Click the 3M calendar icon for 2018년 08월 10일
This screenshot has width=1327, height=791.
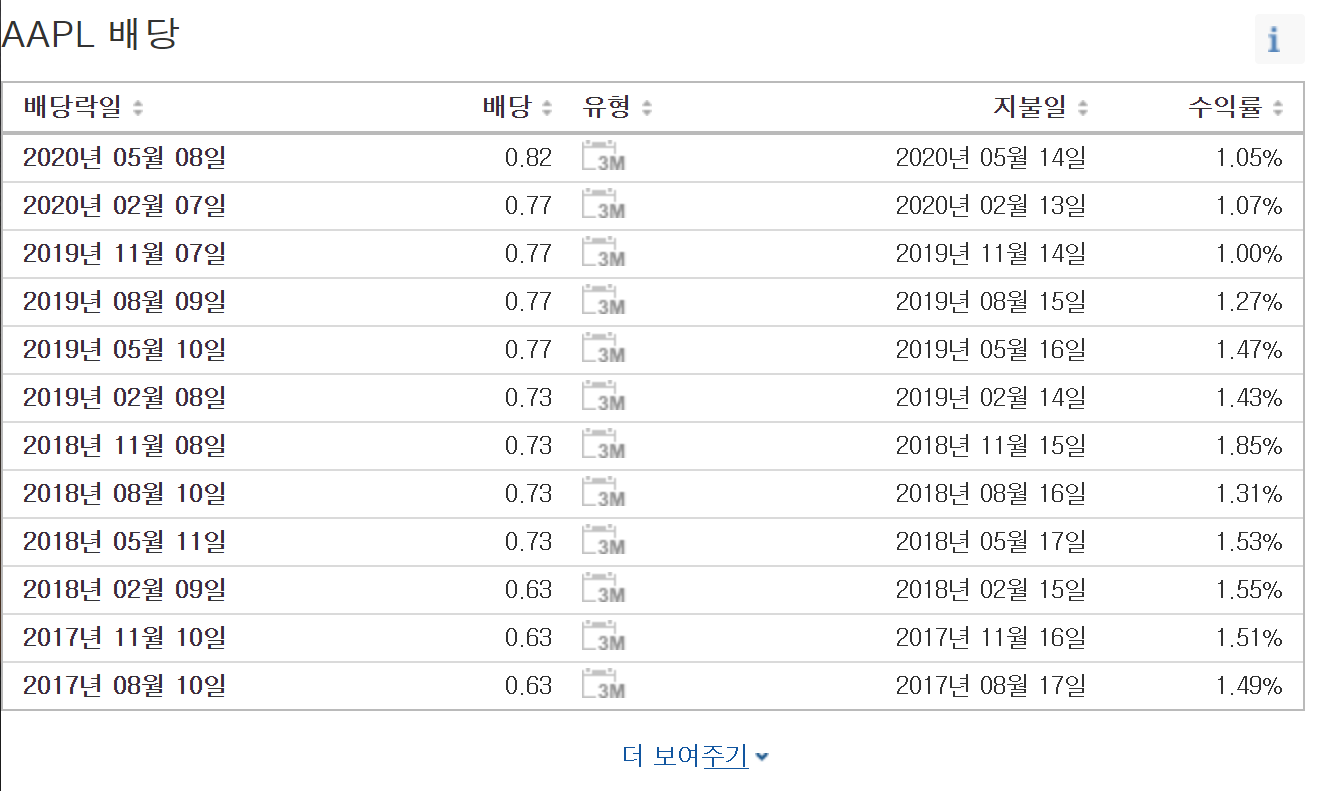tap(603, 494)
